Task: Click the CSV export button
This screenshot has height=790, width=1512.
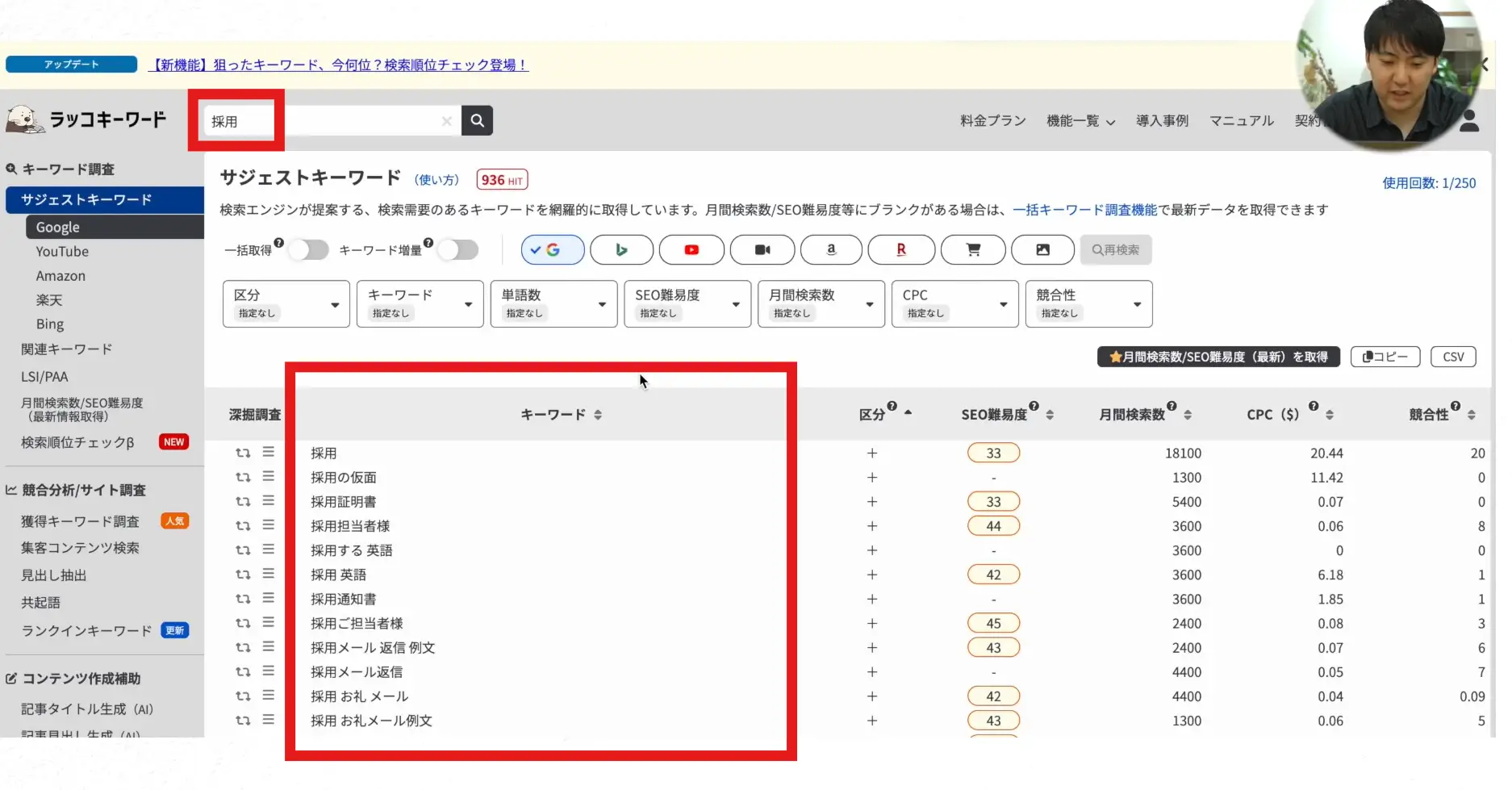Action: [1452, 357]
